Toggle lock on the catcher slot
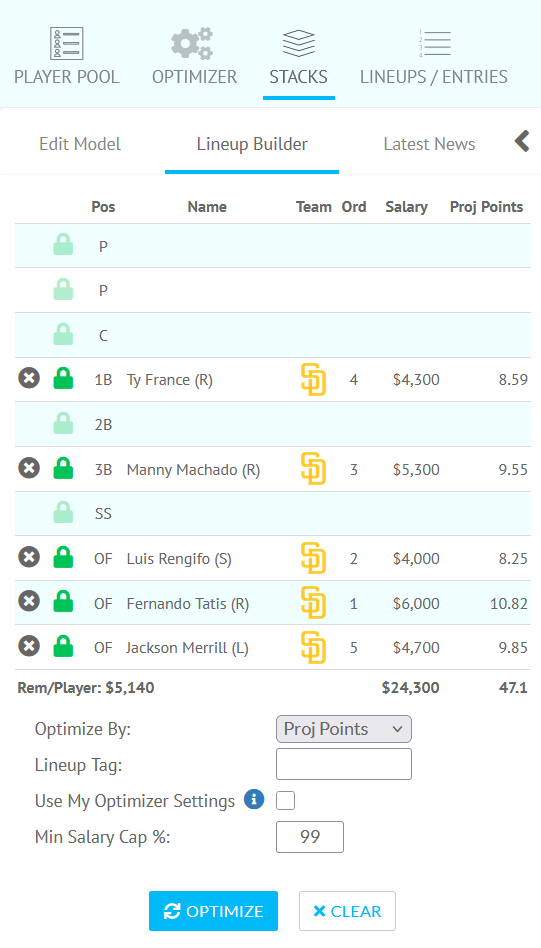The height and width of the screenshot is (948, 541). (63, 334)
